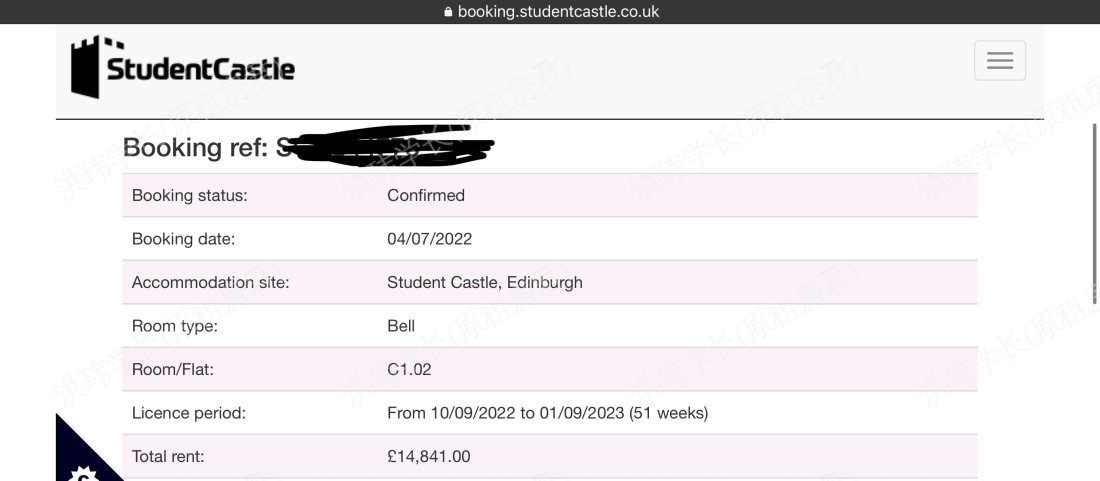
Task: Click the 'Accommodation site:' label
Action: coord(210,283)
